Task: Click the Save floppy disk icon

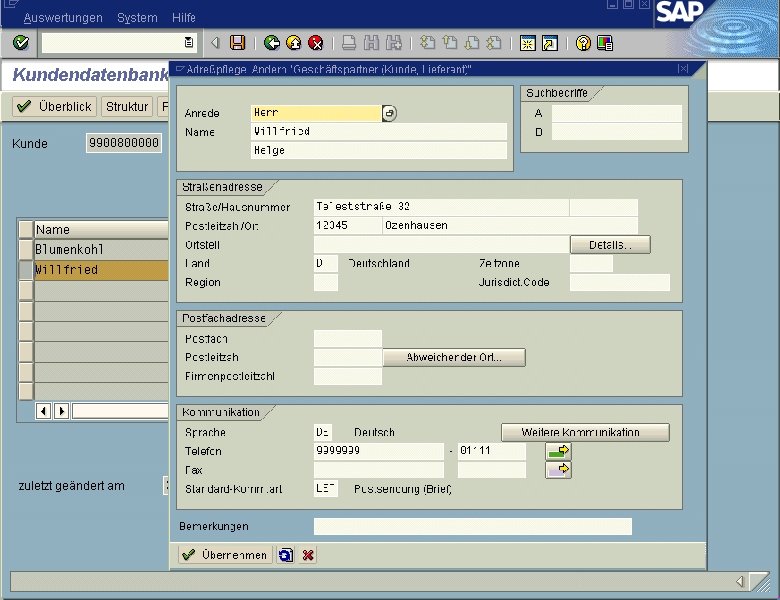Action: coord(238,43)
